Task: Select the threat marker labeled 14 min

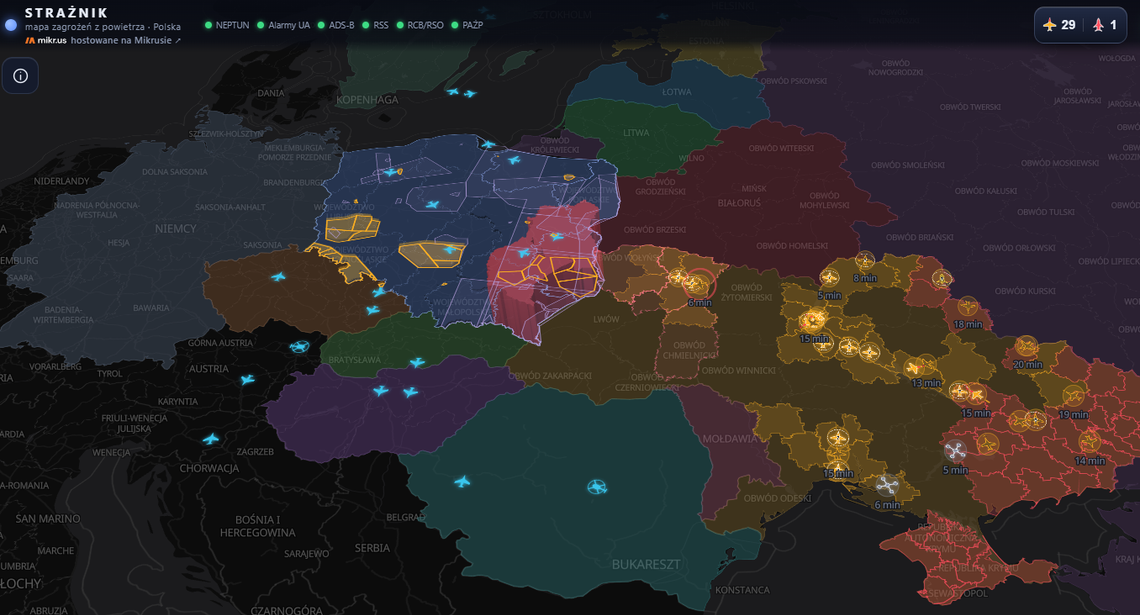Action: [1089, 441]
